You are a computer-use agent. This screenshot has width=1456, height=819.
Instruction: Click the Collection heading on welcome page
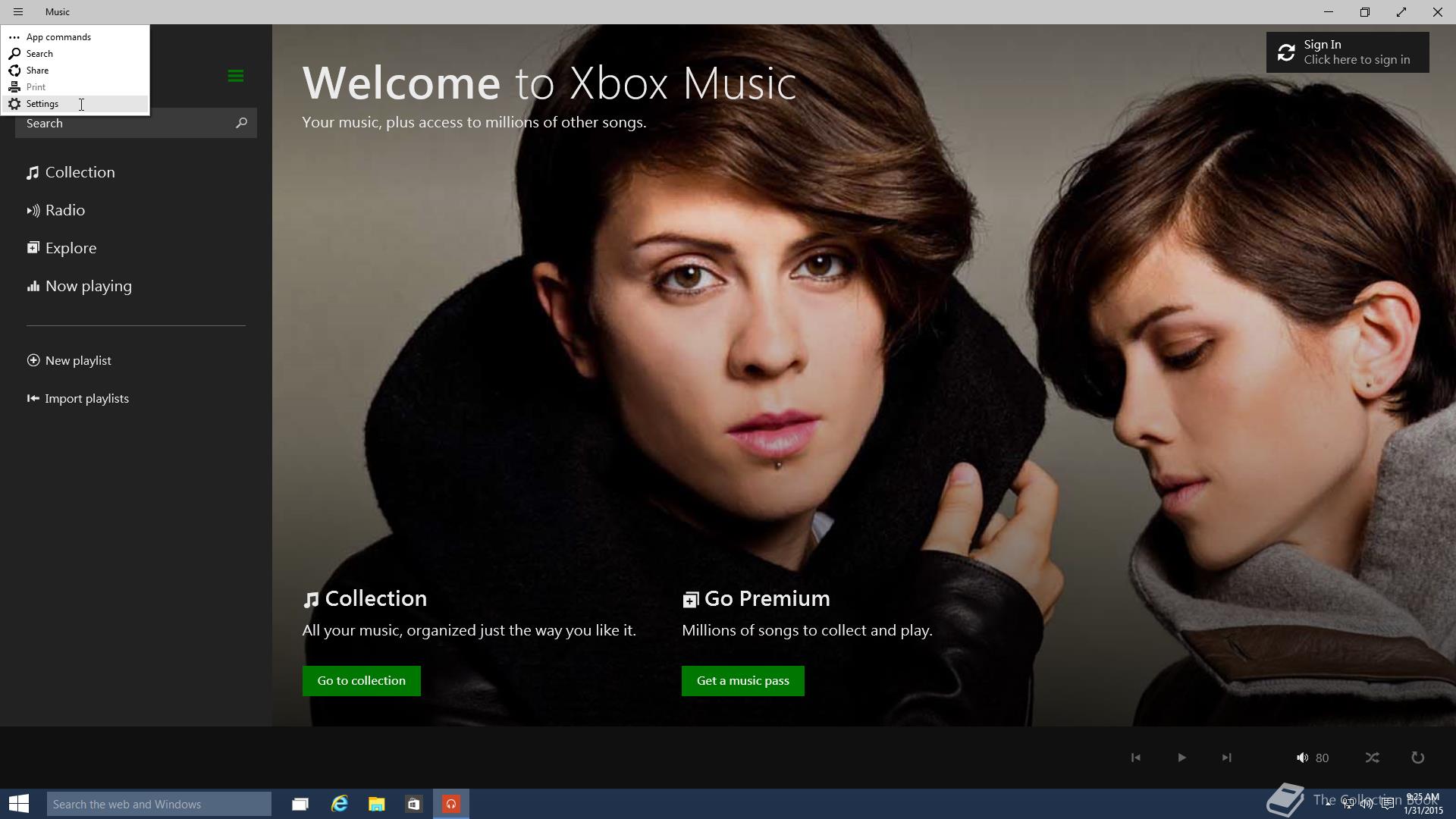[x=365, y=599]
